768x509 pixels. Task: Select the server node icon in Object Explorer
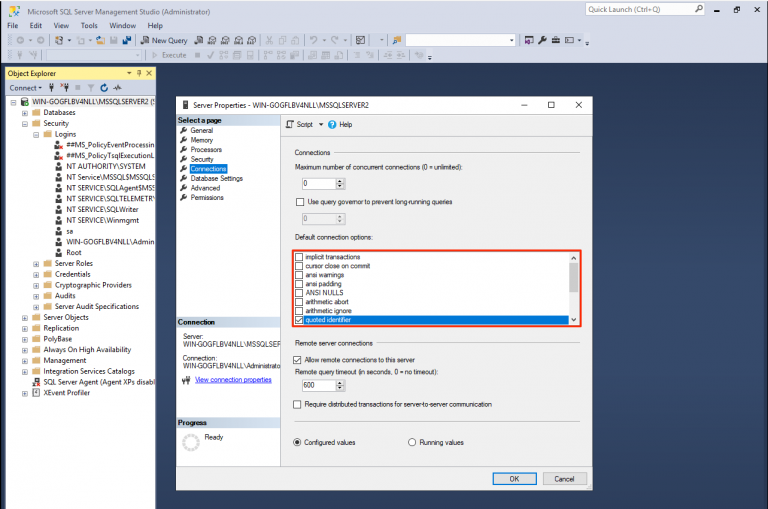[x=24, y=102]
